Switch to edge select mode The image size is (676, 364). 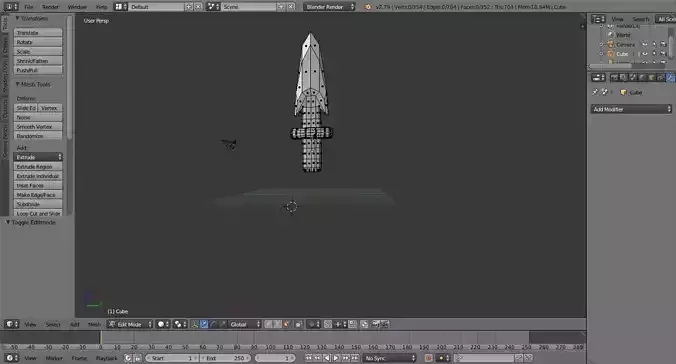[278, 324]
